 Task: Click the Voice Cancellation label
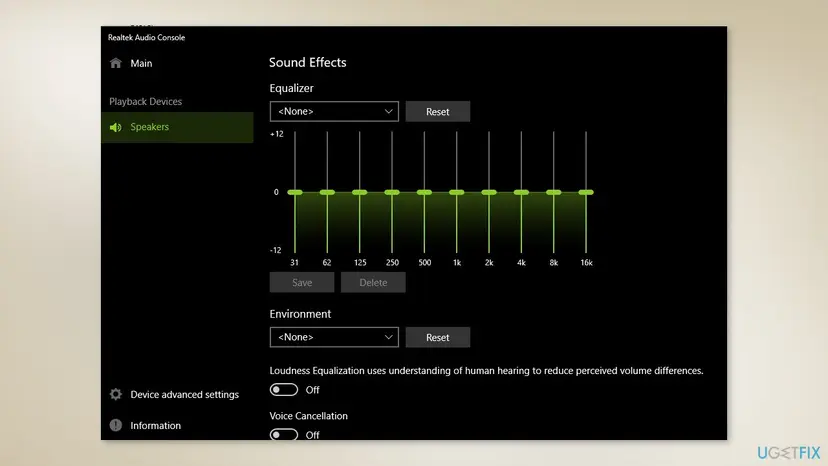tap(309, 416)
